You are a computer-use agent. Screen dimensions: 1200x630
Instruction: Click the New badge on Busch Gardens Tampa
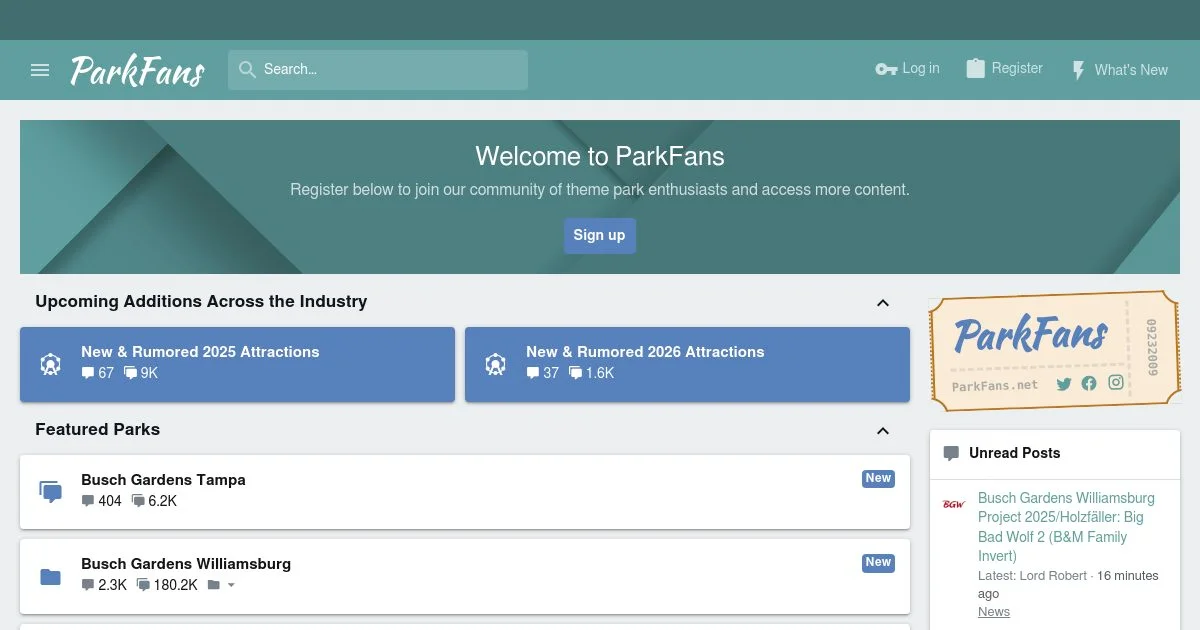878,479
